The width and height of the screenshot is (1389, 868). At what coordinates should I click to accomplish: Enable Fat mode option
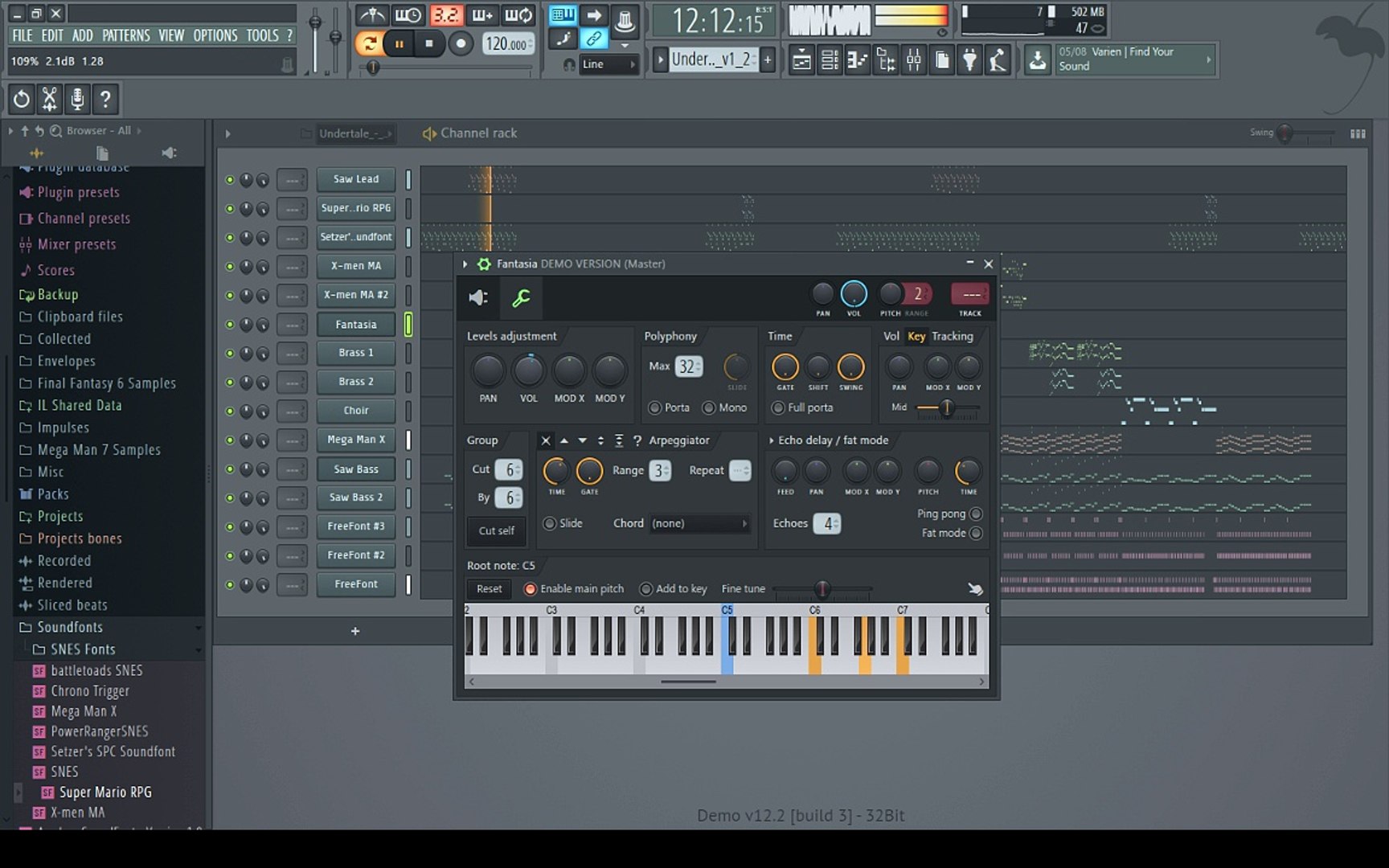976,534
